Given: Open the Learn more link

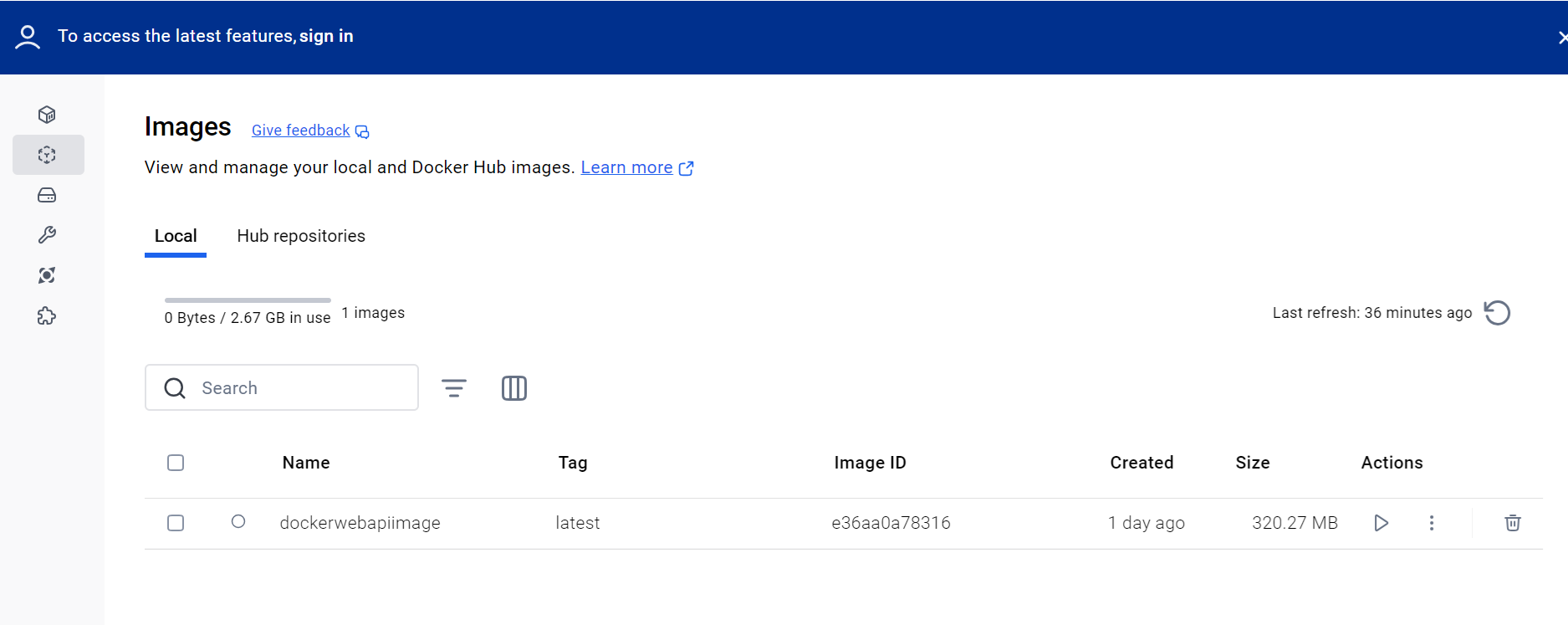Looking at the screenshot, I should click(626, 167).
